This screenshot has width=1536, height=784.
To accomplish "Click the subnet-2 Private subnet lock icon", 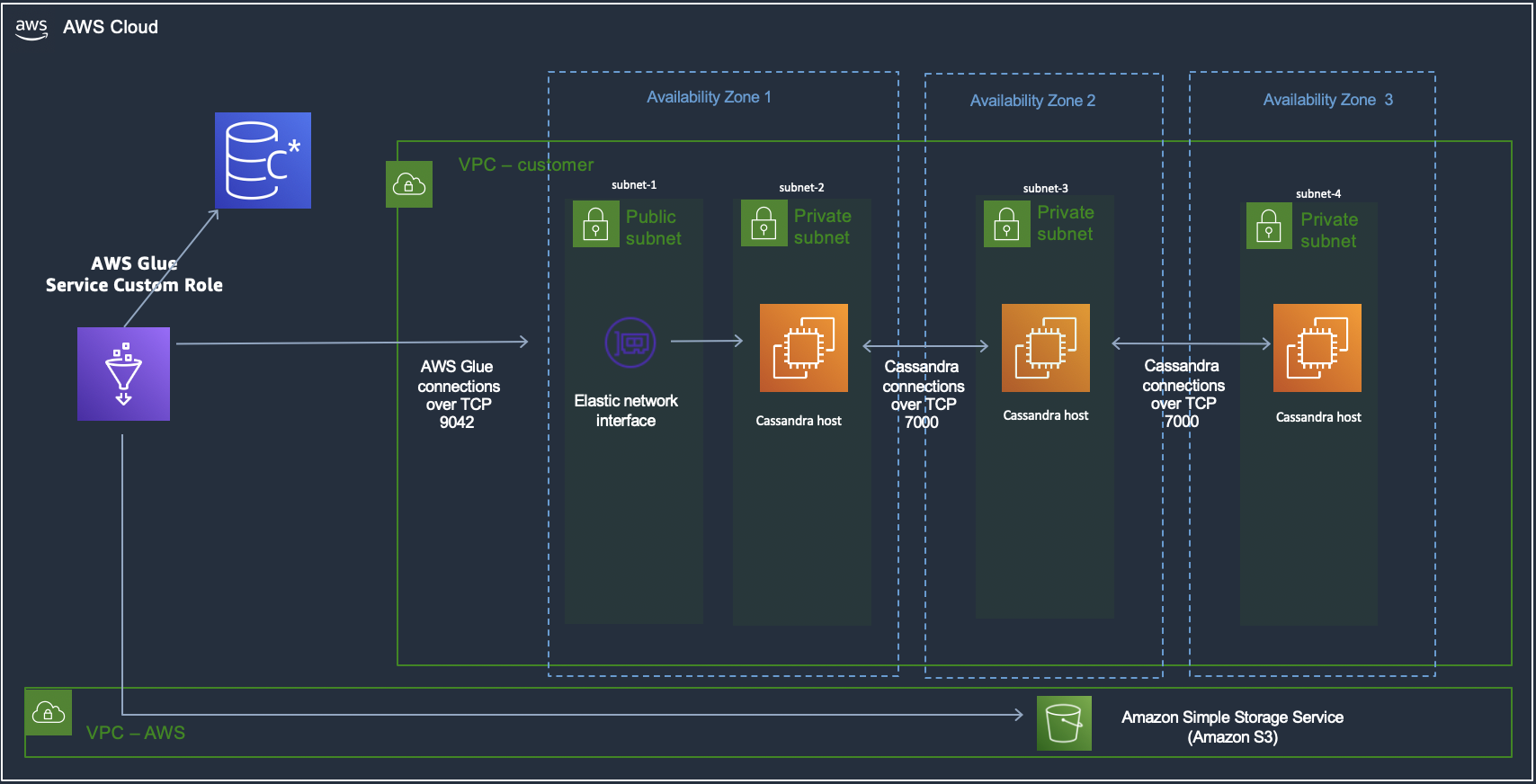I will pos(764,223).
